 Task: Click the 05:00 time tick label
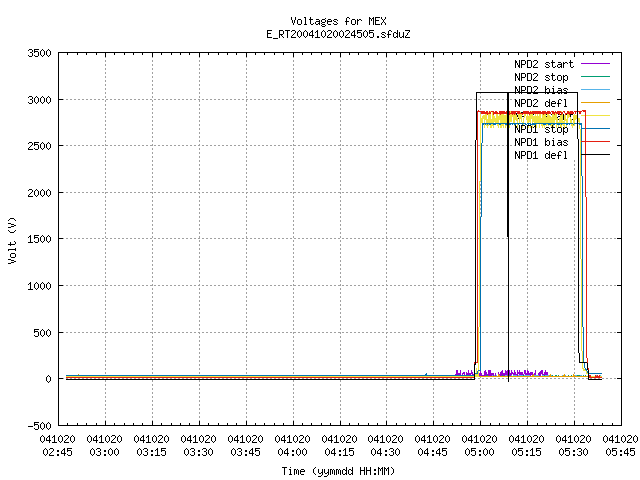pos(479,452)
